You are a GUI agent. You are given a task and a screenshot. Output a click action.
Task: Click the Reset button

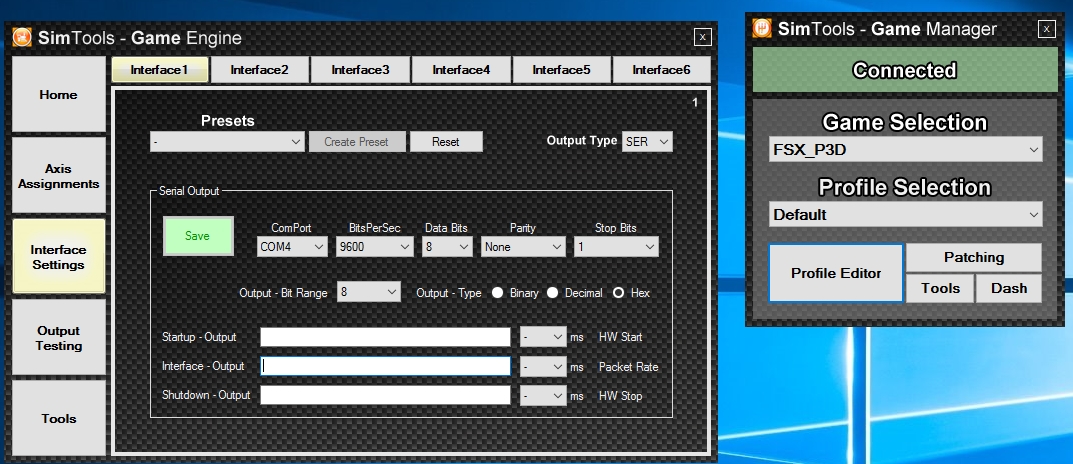[446, 142]
